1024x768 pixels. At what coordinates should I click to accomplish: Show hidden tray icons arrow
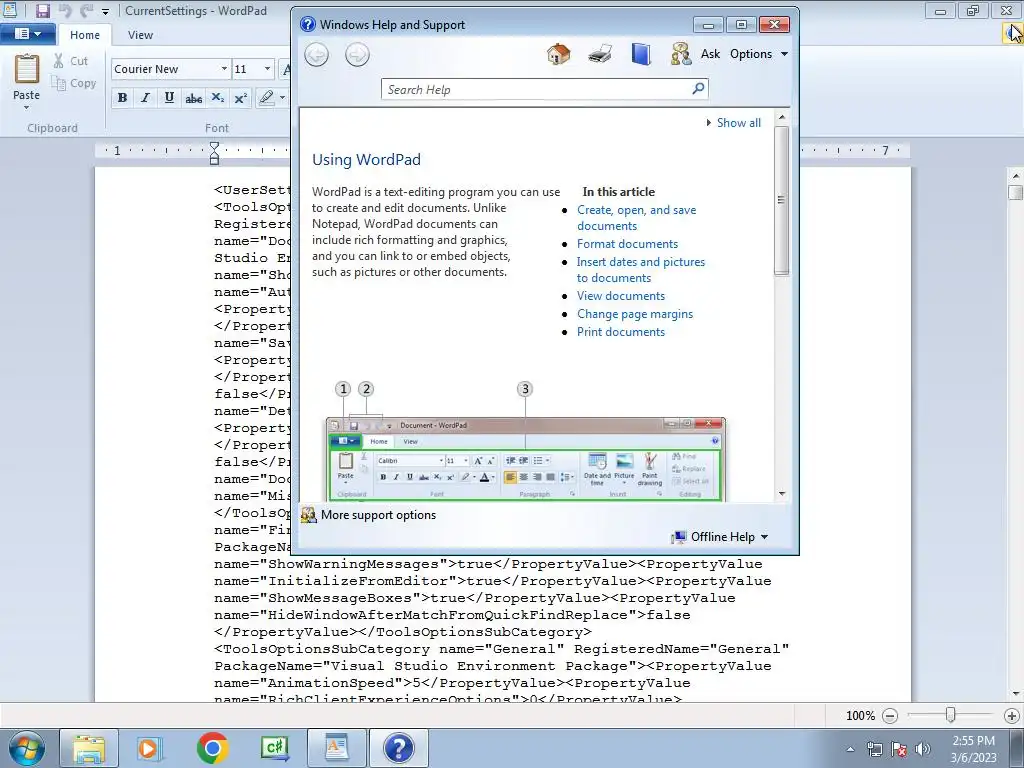(850, 749)
